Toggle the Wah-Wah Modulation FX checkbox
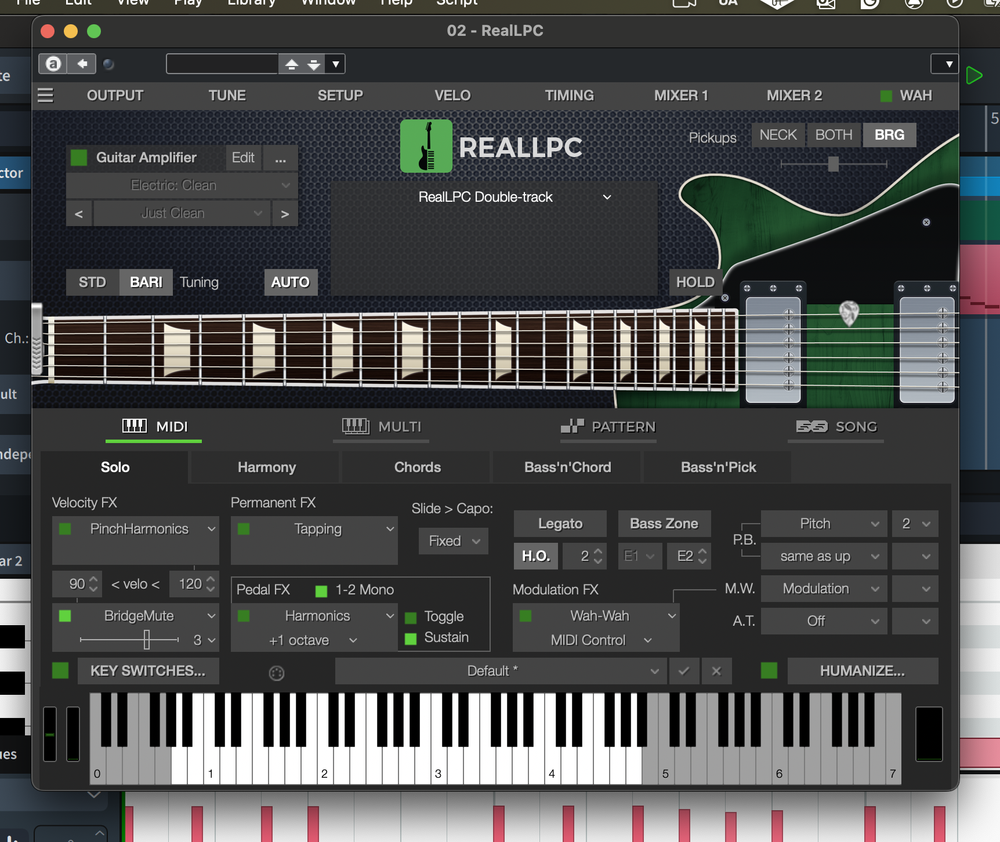The height and width of the screenshot is (842, 1000). click(526, 616)
